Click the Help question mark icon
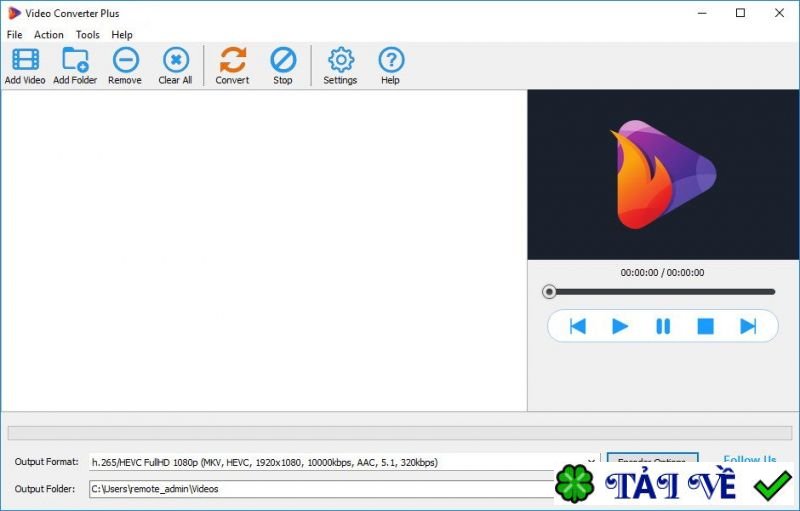This screenshot has width=800, height=511. (391, 60)
